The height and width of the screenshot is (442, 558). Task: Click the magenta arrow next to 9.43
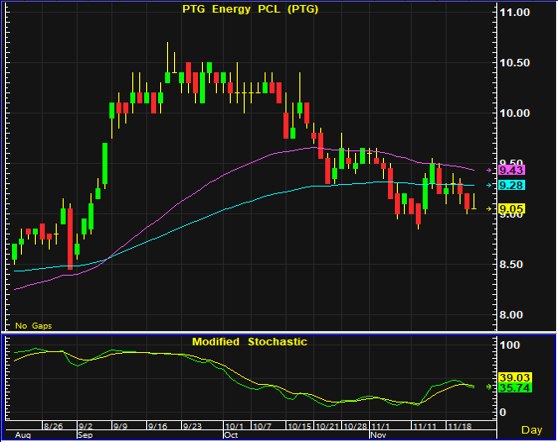click(x=489, y=170)
